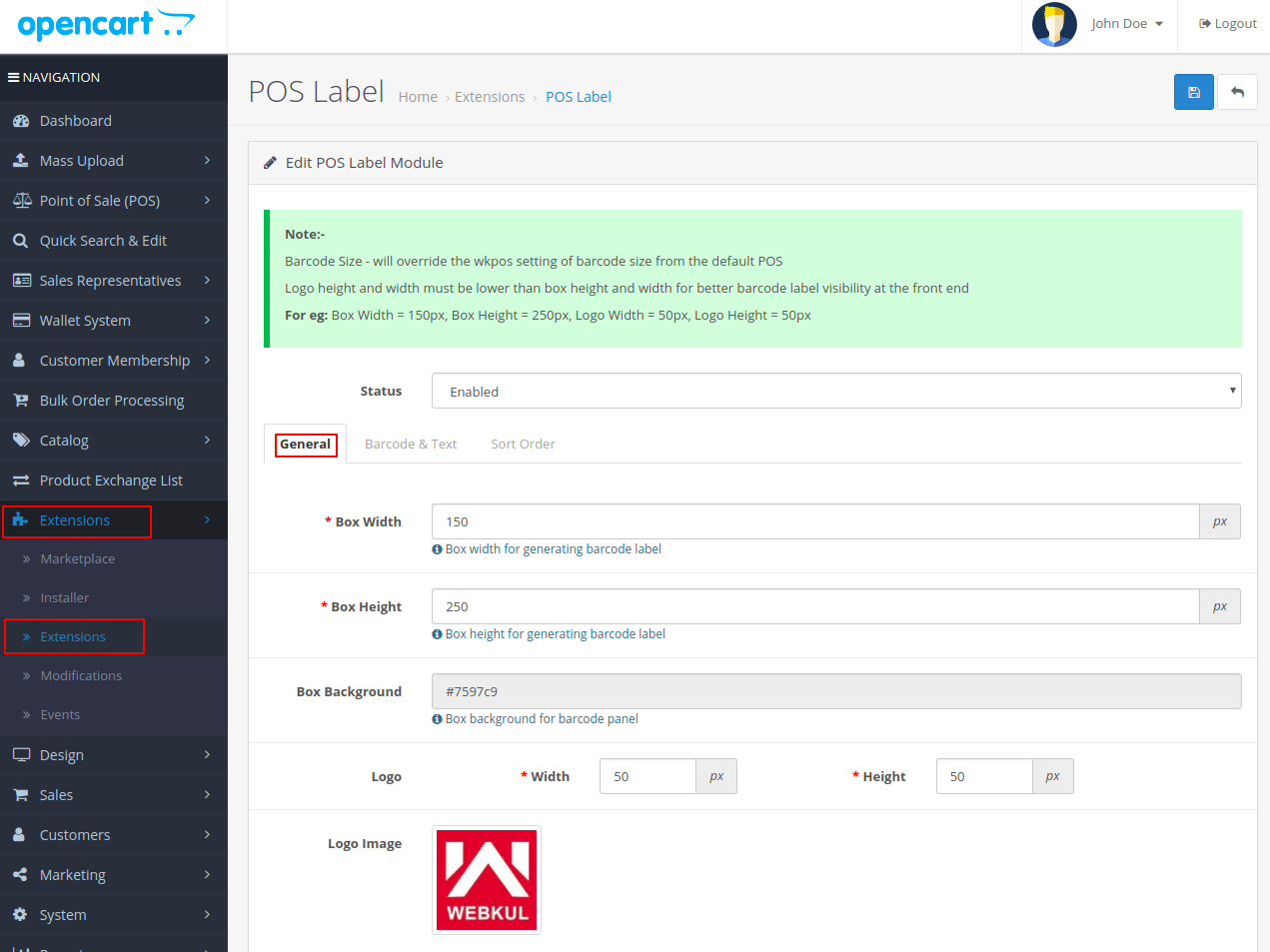Screen dimensions: 1270x952
Task: Click the Box Height info icon
Action: (x=438, y=634)
